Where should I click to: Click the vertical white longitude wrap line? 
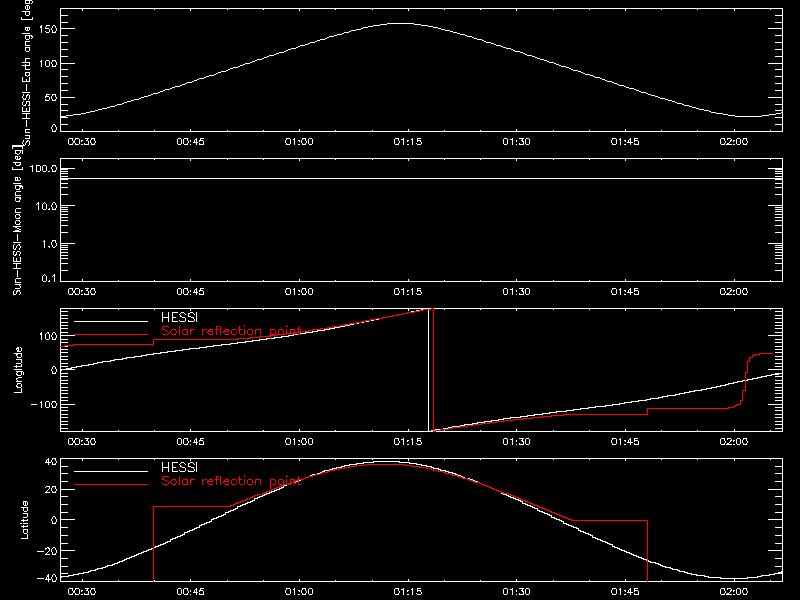(x=429, y=370)
